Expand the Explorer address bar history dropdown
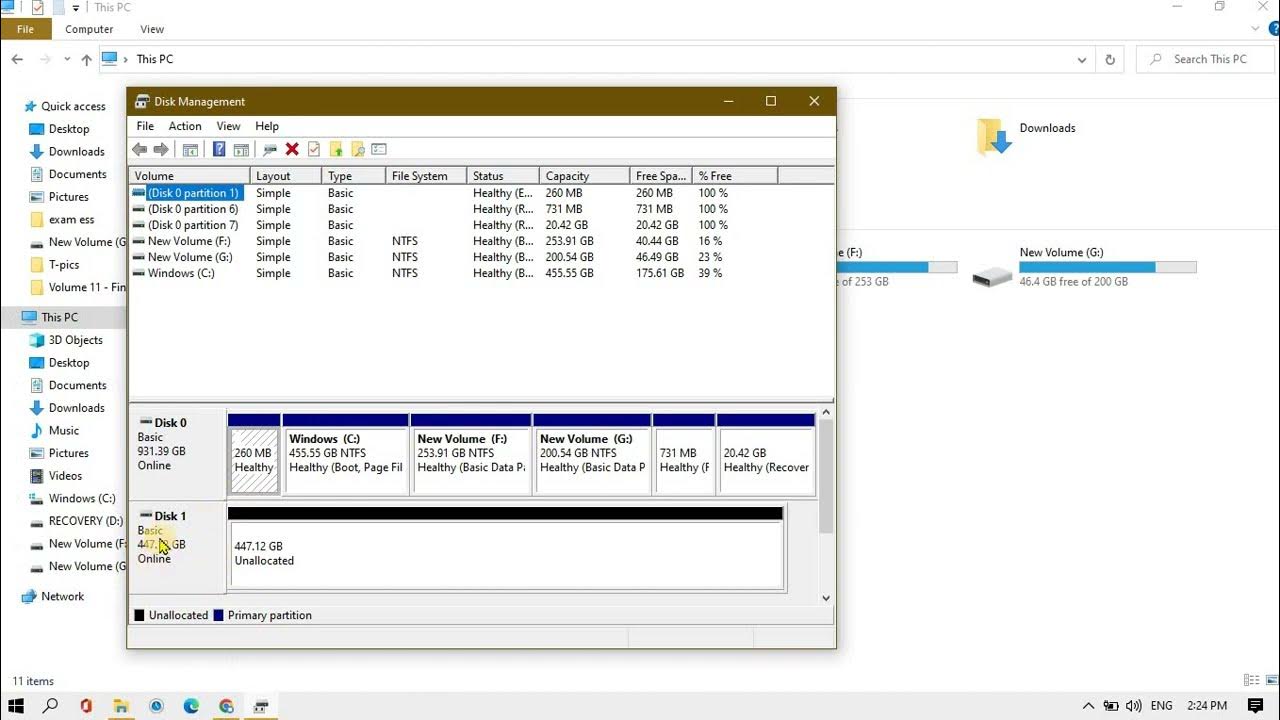Image resolution: width=1280 pixels, height=720 pixels. 1082,60
